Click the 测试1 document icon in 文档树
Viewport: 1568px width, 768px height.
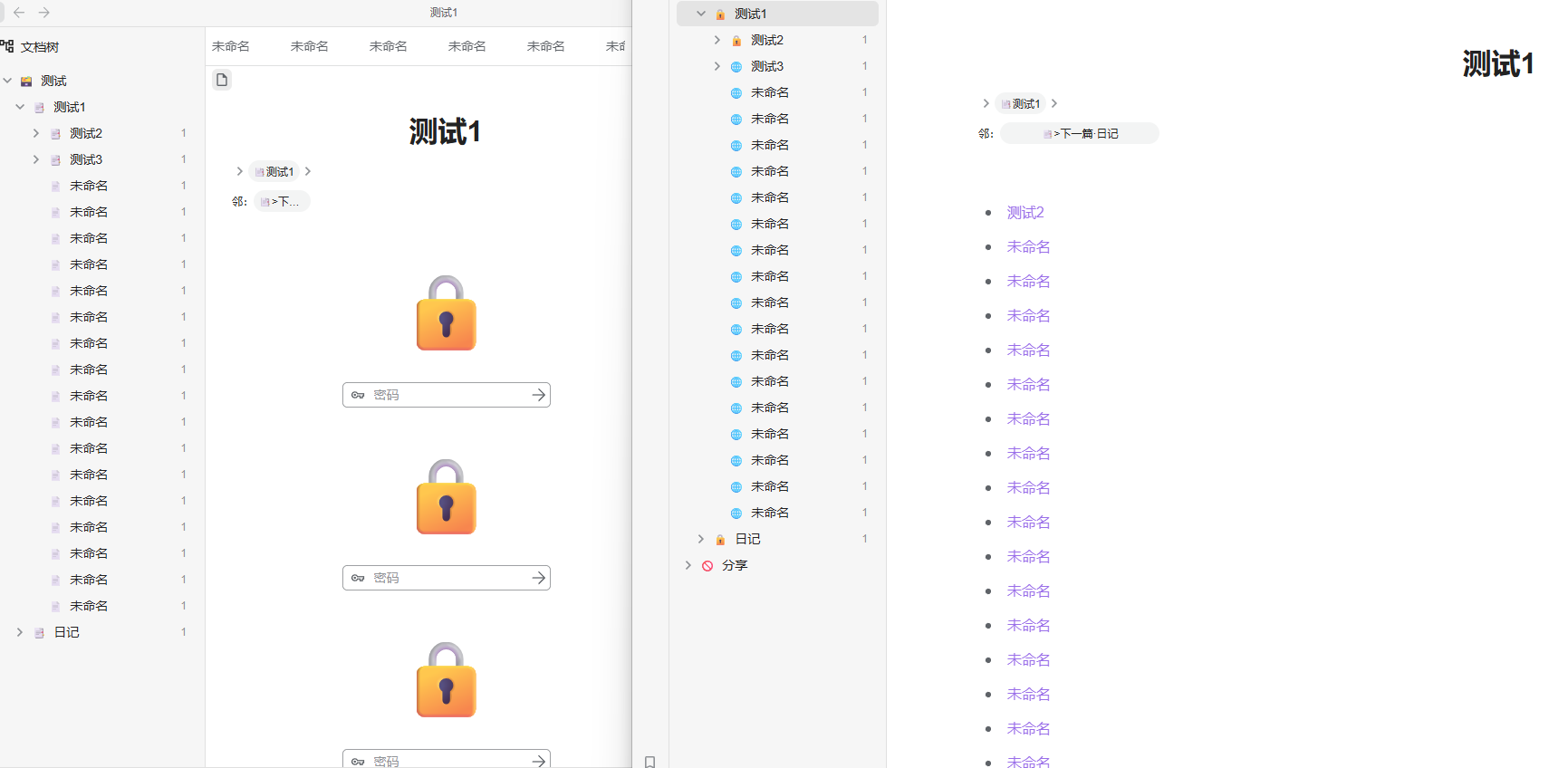coord(39,108)
